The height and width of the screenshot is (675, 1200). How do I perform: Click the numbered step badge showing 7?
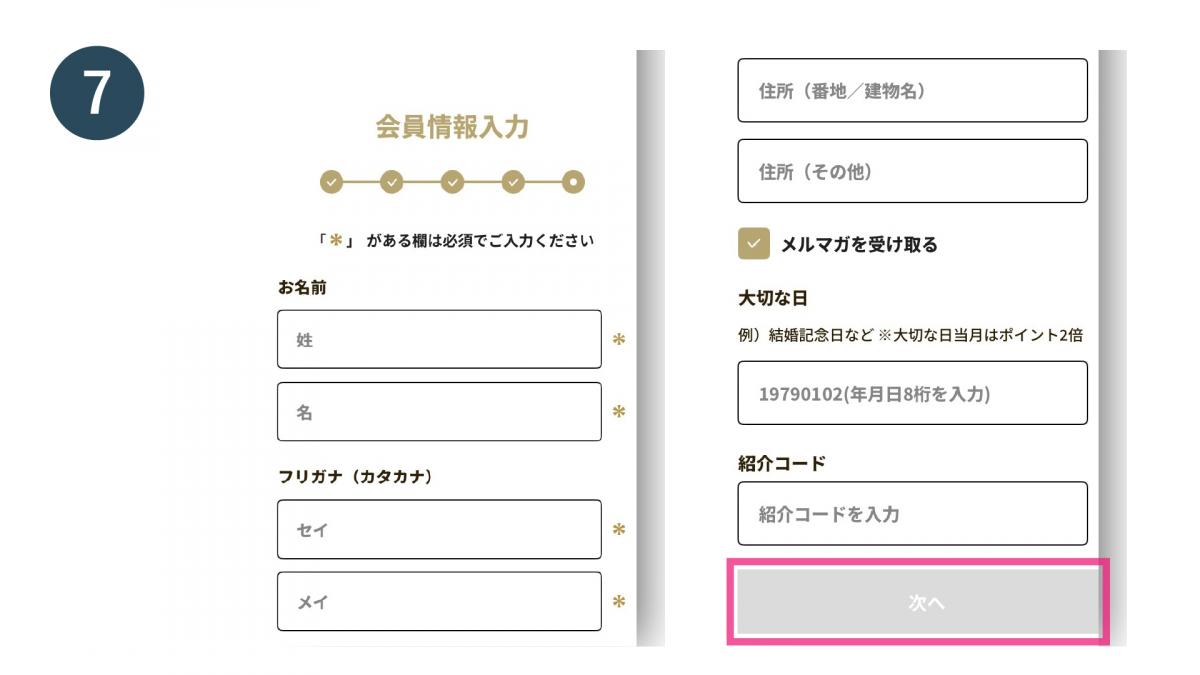97,92
